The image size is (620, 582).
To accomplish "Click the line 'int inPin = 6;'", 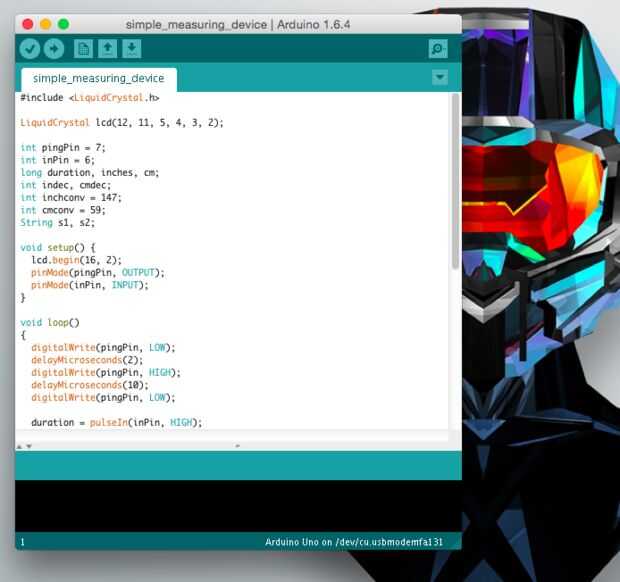I will coord(58,160).
